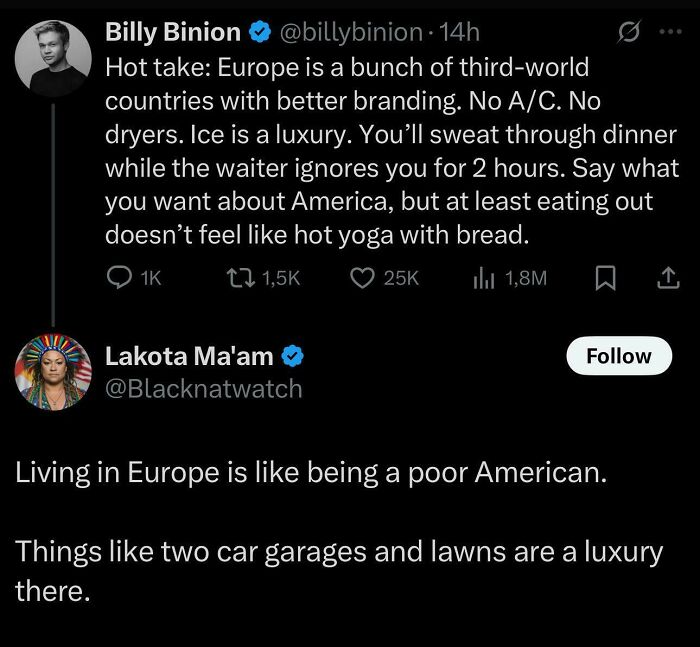700x647 pixels.
Task: Click the Billy Binion display name
Action: (172, 33)
